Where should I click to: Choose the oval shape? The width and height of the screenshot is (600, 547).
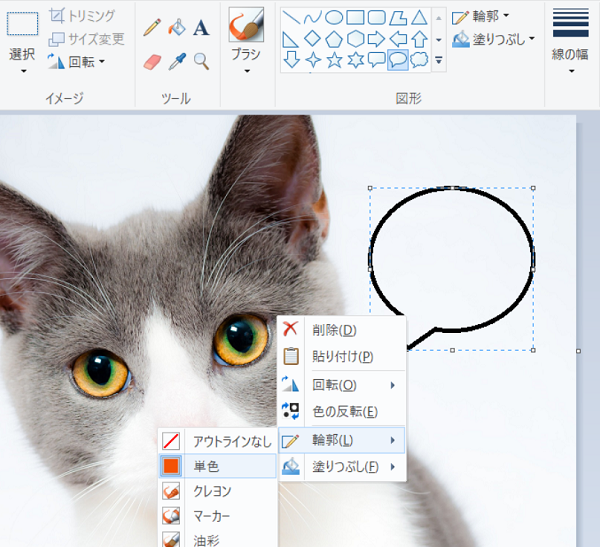pos(334,18)
